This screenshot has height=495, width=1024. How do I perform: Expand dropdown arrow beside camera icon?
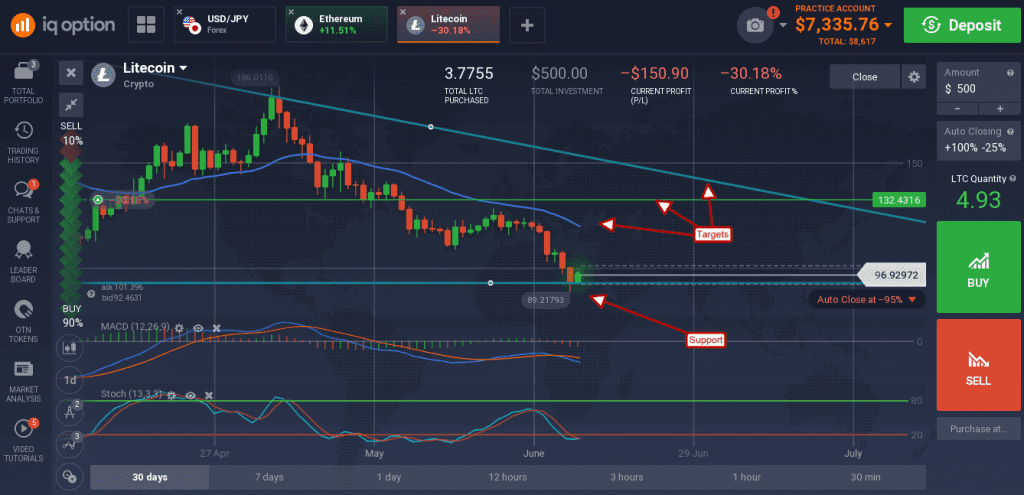(x=784, y=25)
